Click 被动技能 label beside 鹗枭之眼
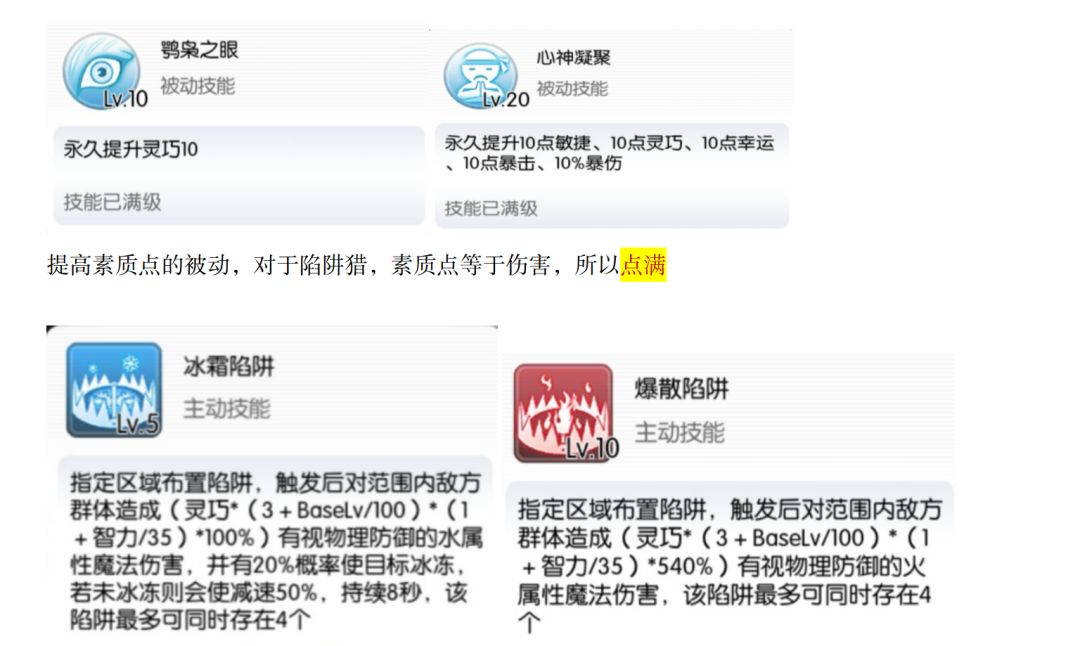1080x646 pixels. coord(198,86)
